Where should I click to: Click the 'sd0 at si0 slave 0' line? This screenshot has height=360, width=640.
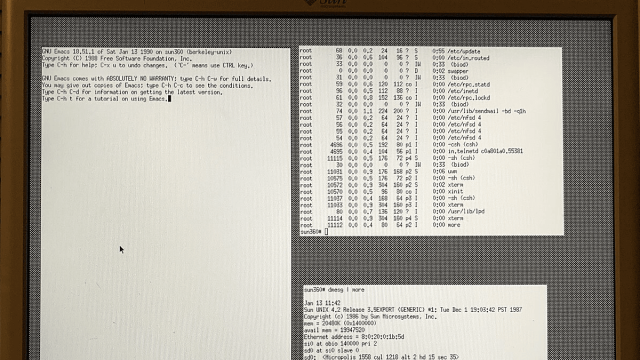331,350
